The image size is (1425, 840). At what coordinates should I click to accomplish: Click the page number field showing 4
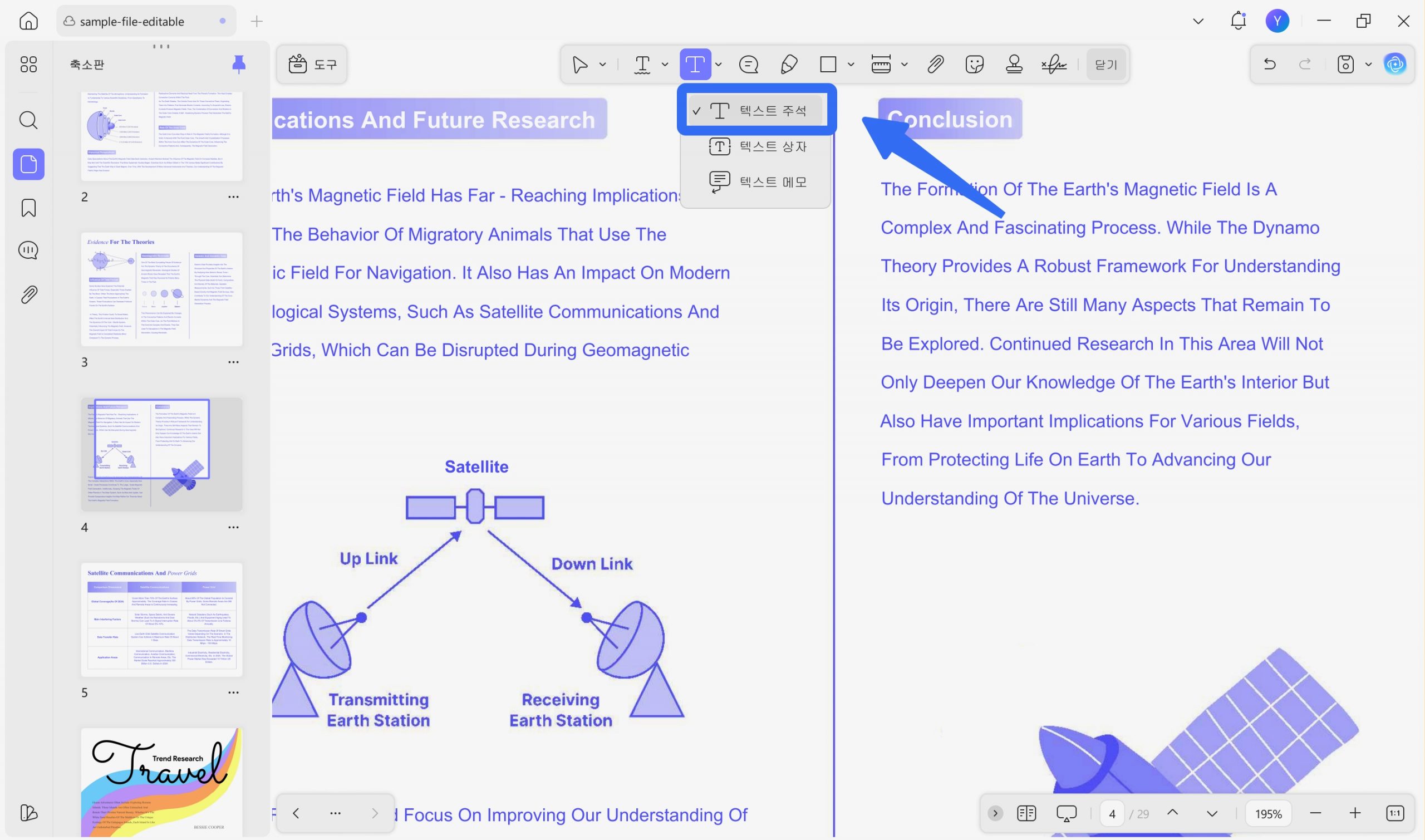click(x=1112, y=813)
